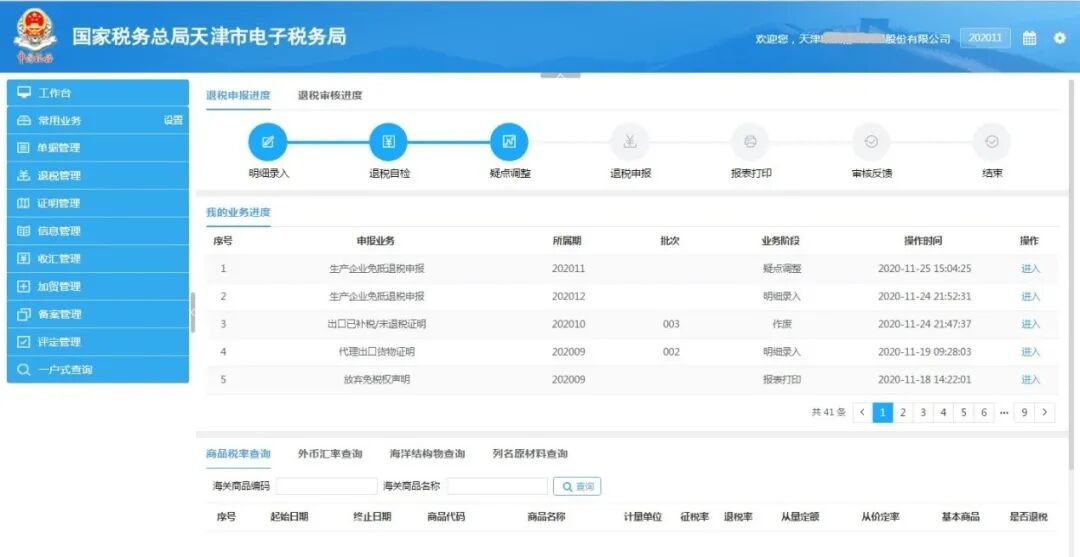
Task: Click the 退税率 column header
Action: tap(738, 516)
